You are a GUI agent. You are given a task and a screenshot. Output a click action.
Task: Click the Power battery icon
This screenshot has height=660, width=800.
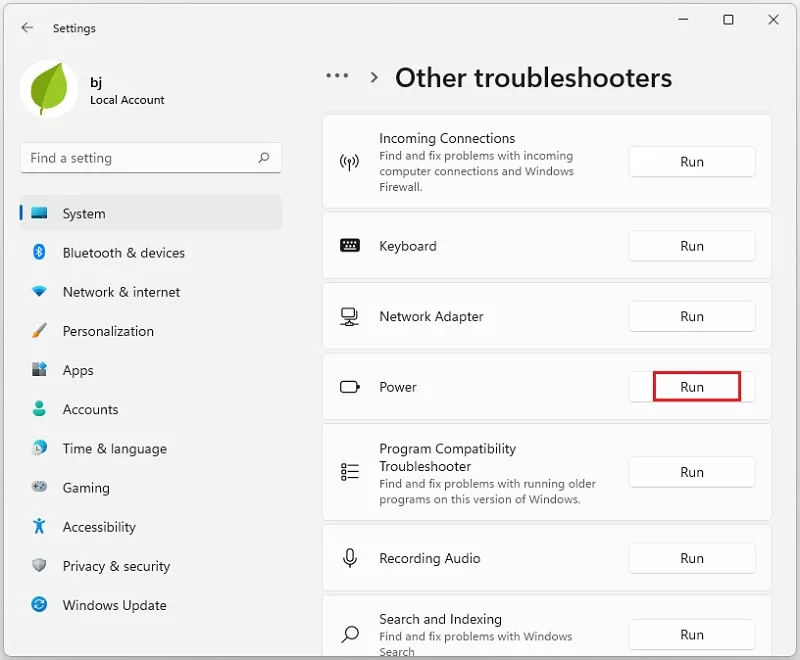350,387
